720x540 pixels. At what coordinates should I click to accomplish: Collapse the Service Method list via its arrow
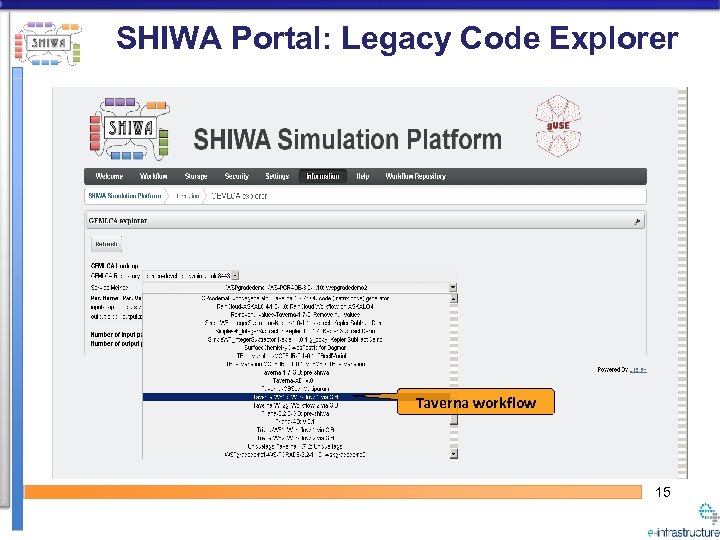453,287
